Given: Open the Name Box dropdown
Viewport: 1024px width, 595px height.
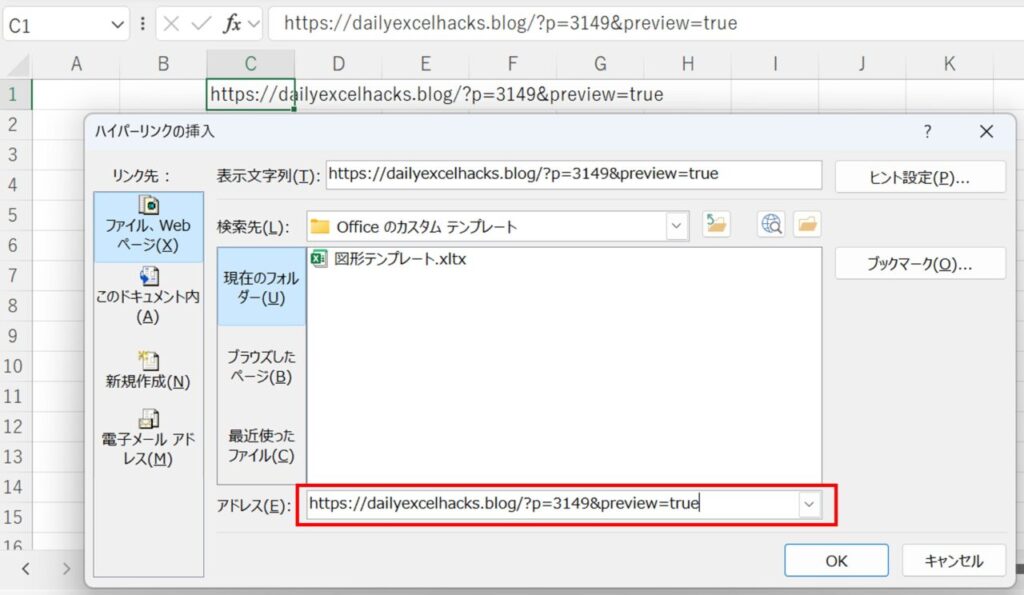Looking at the screenshot, I should click(118, 24).
